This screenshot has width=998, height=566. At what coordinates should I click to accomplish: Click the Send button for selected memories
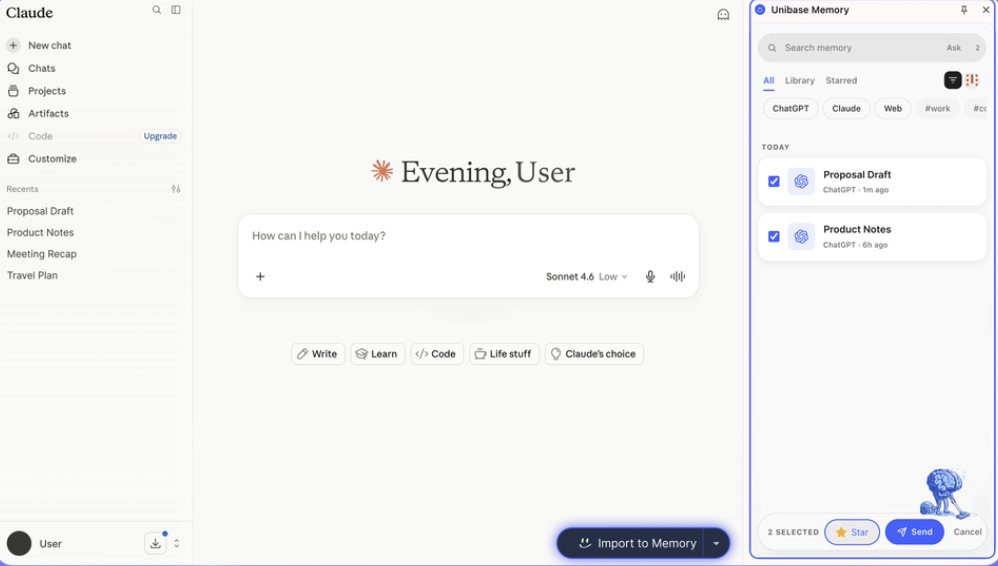914,532
